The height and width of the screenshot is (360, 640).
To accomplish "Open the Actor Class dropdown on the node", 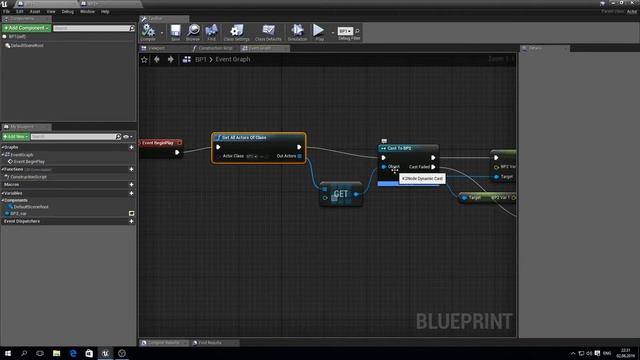I will [x=252, y=156].
